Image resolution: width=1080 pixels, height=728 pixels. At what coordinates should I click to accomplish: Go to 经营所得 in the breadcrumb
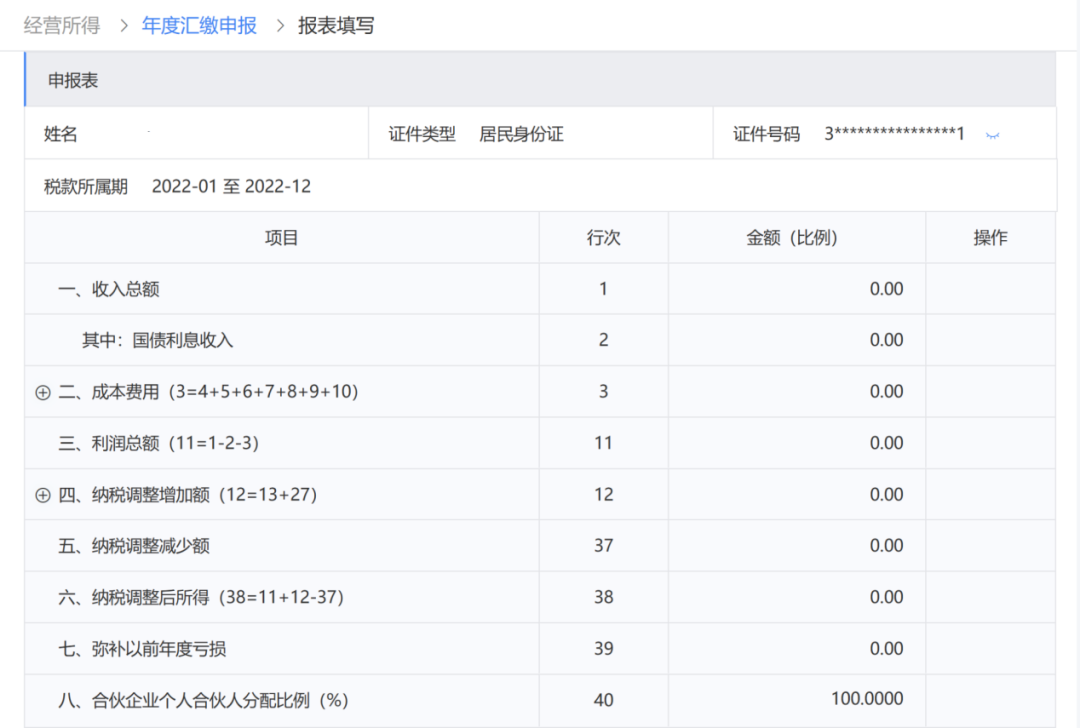pyautogui.click(x=62, y=26)
